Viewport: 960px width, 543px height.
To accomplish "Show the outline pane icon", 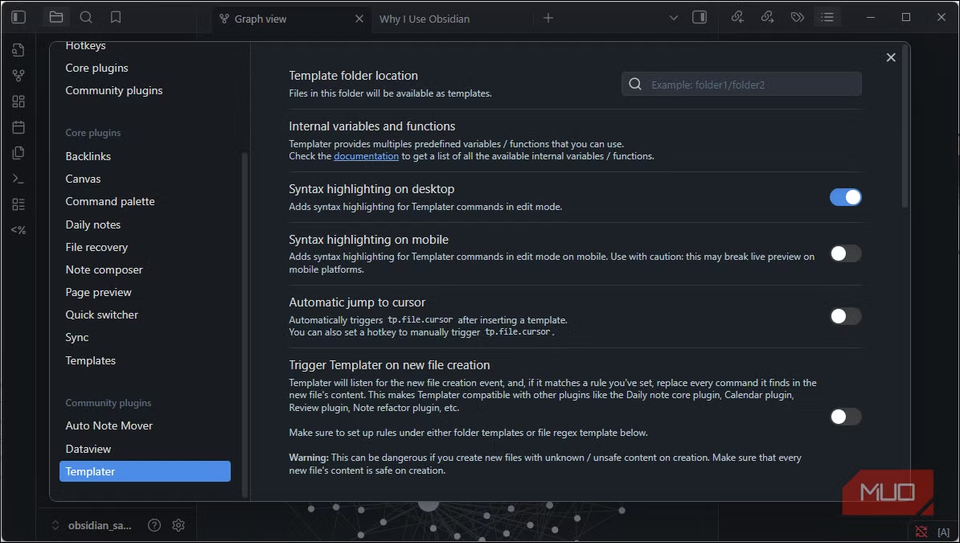I will pyautogui.click(x=827, y=17).
